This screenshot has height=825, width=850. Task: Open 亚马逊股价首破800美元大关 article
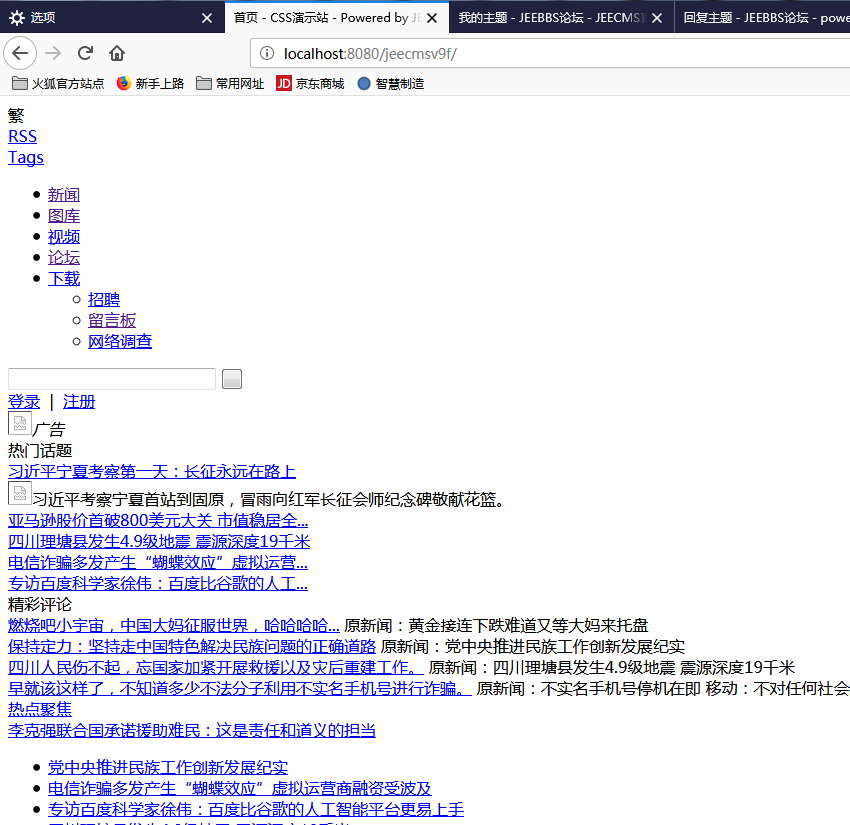[158, 521]
